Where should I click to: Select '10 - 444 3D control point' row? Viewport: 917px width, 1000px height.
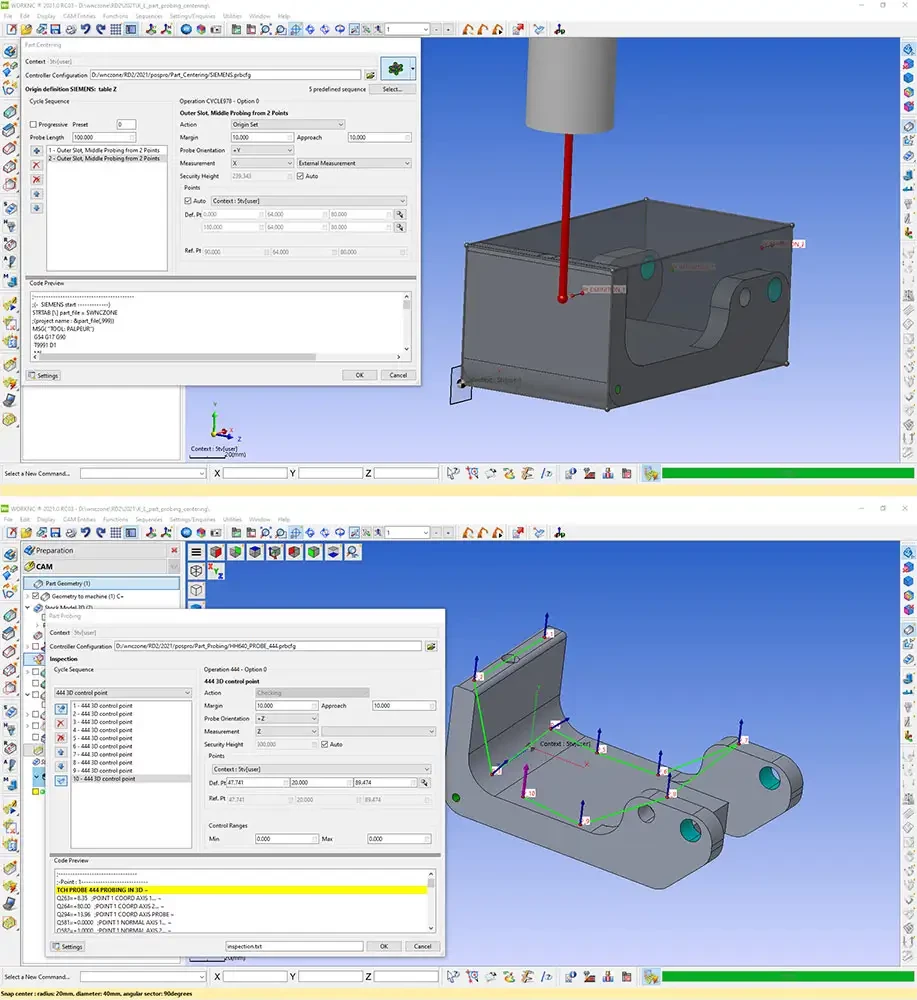click(x=131, y=779)
